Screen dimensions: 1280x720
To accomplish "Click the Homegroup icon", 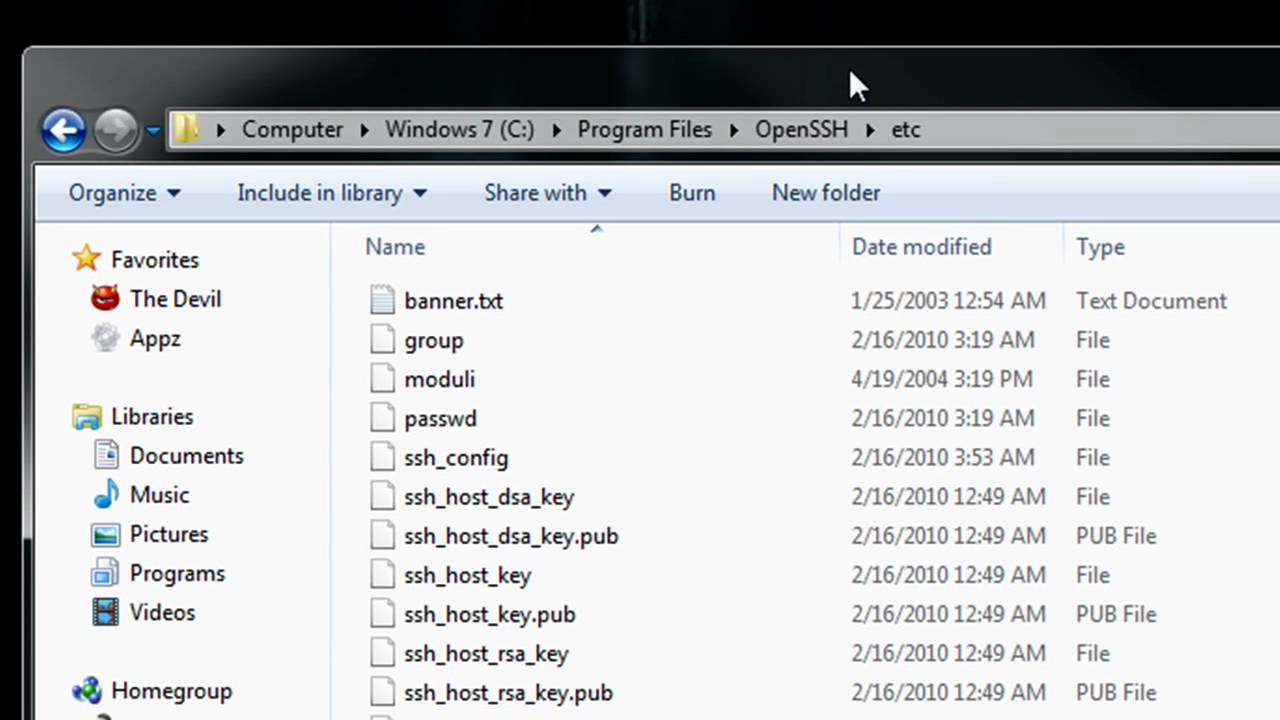I will (87, 690).
